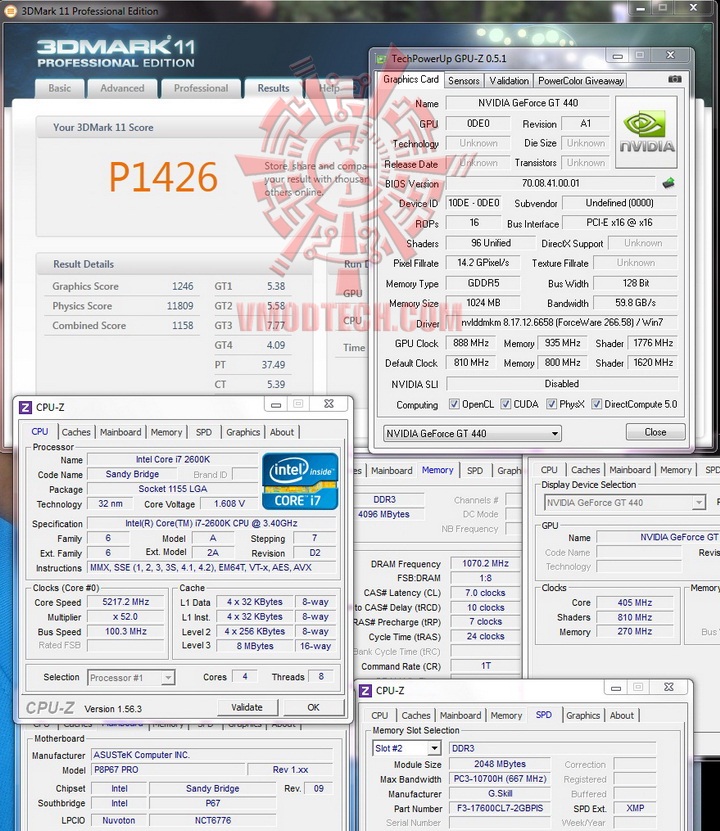The image size is (720, 831).
Task: Minimize the GPU-Z window
Action: coord(617,56)
